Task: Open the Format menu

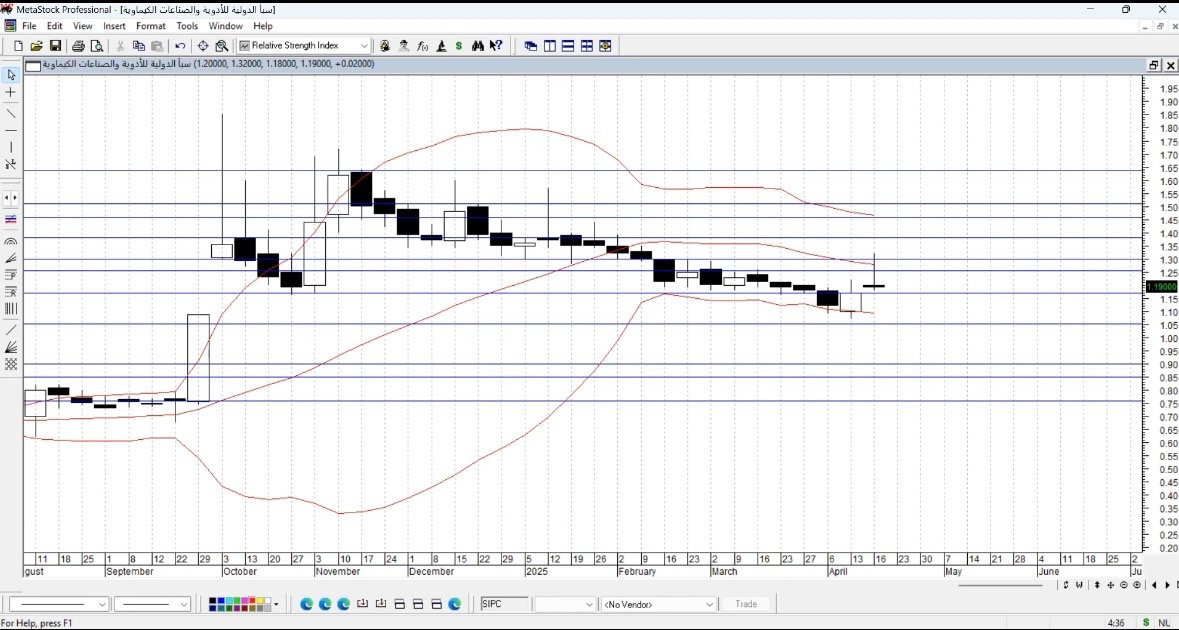Action: click(x=151, y=26)
